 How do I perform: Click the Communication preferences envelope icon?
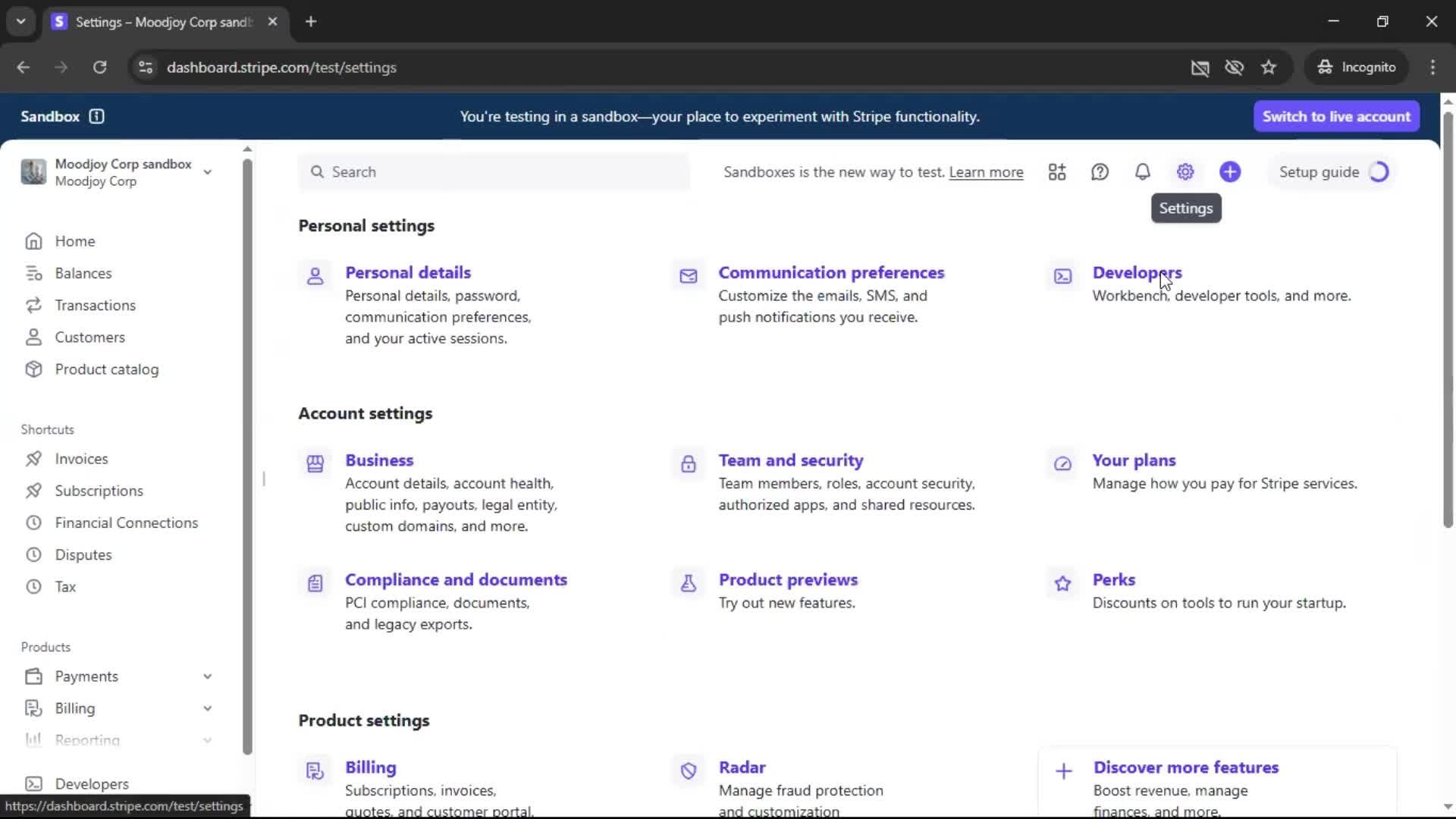(689, 275)
